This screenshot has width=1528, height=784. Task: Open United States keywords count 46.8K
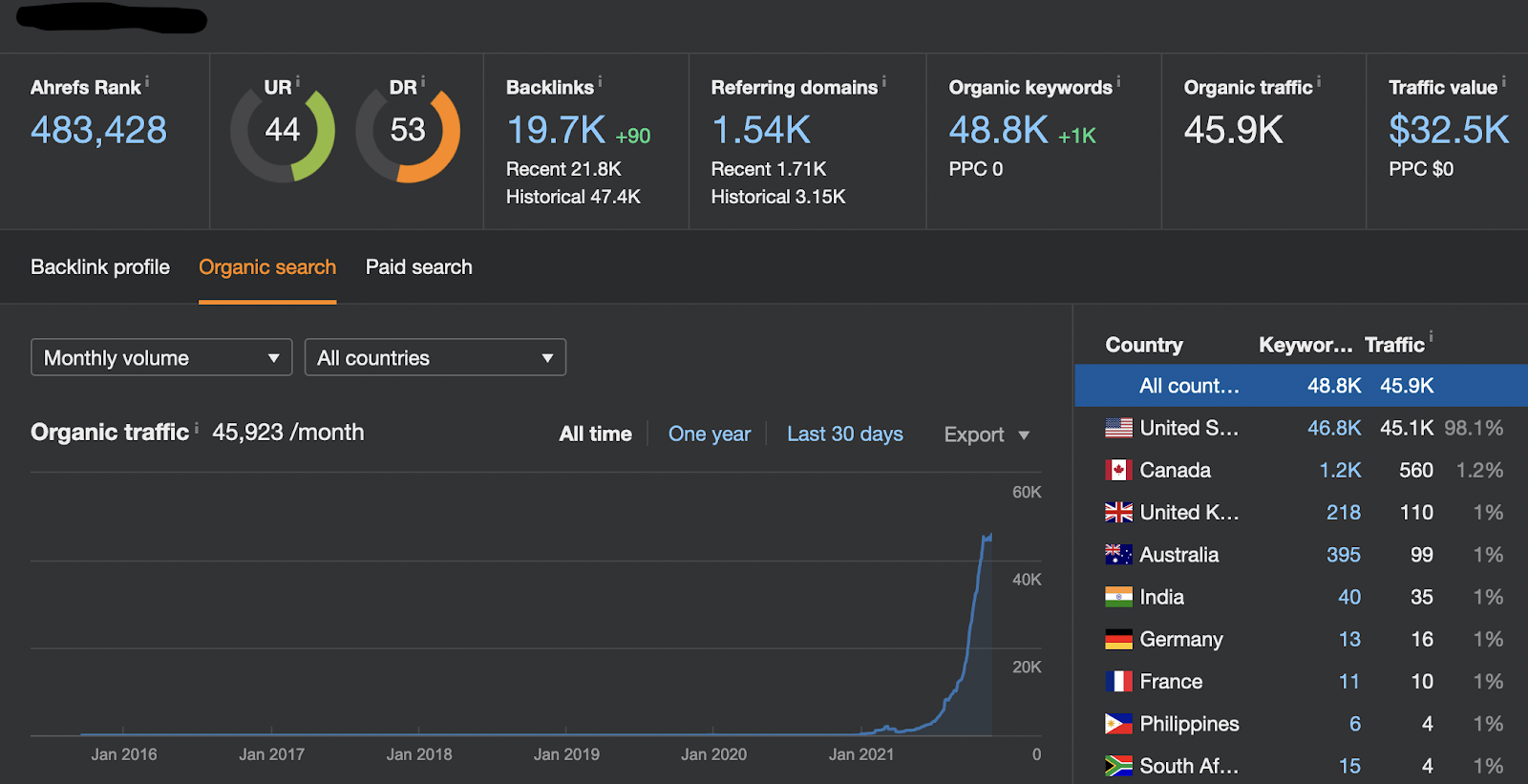(x=1334, y=428)
